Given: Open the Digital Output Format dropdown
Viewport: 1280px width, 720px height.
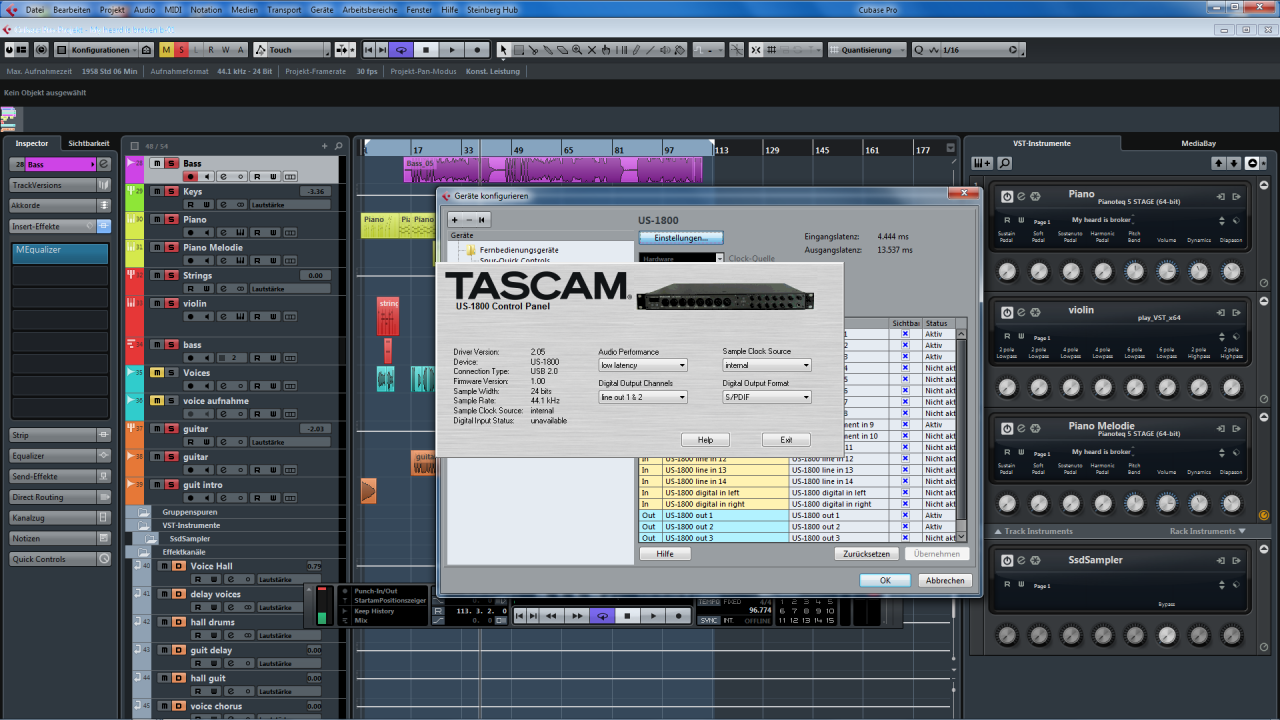Looking at the screenshot, I should click(767, 397).
